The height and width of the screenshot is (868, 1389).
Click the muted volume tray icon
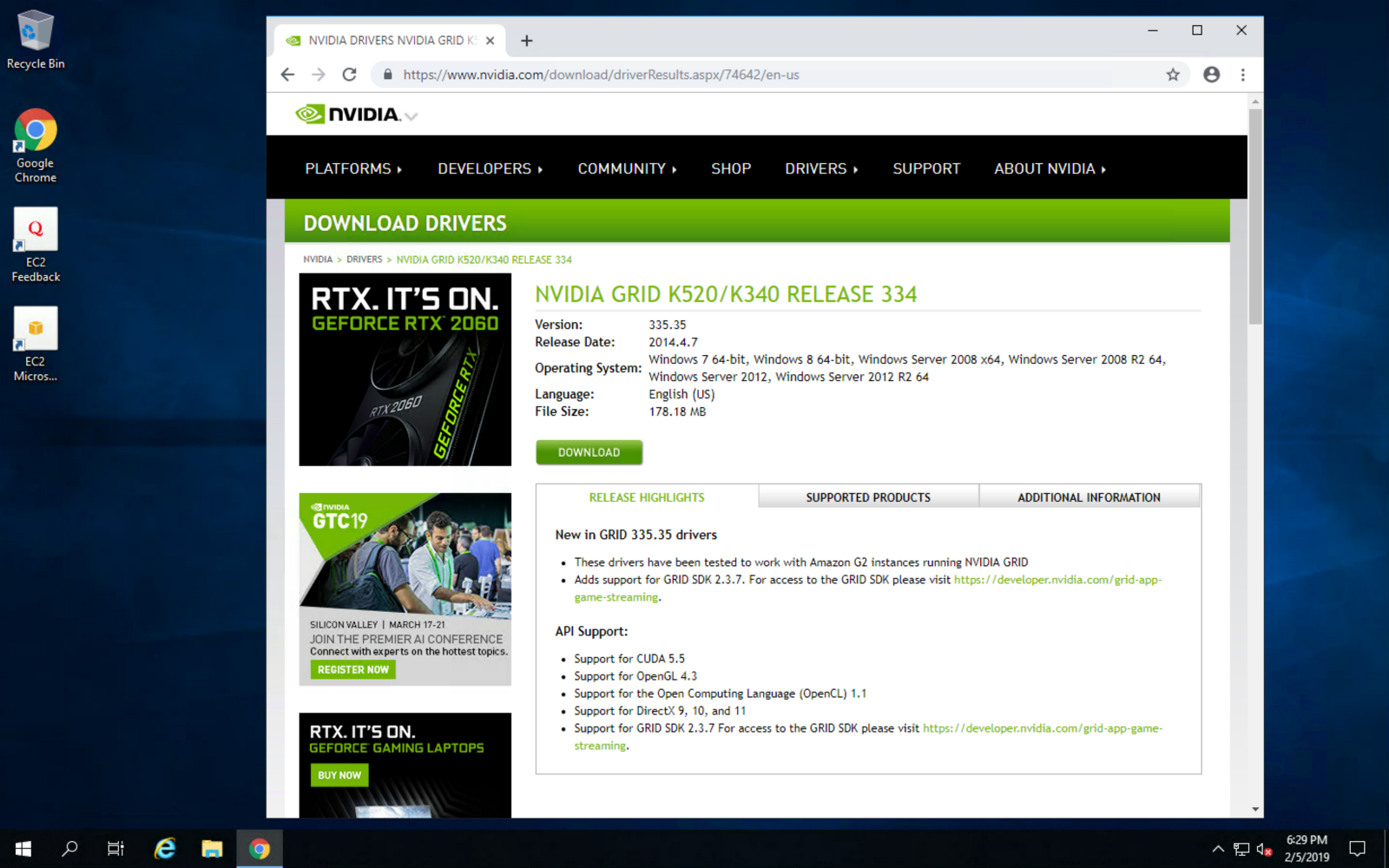[1264, 849]
